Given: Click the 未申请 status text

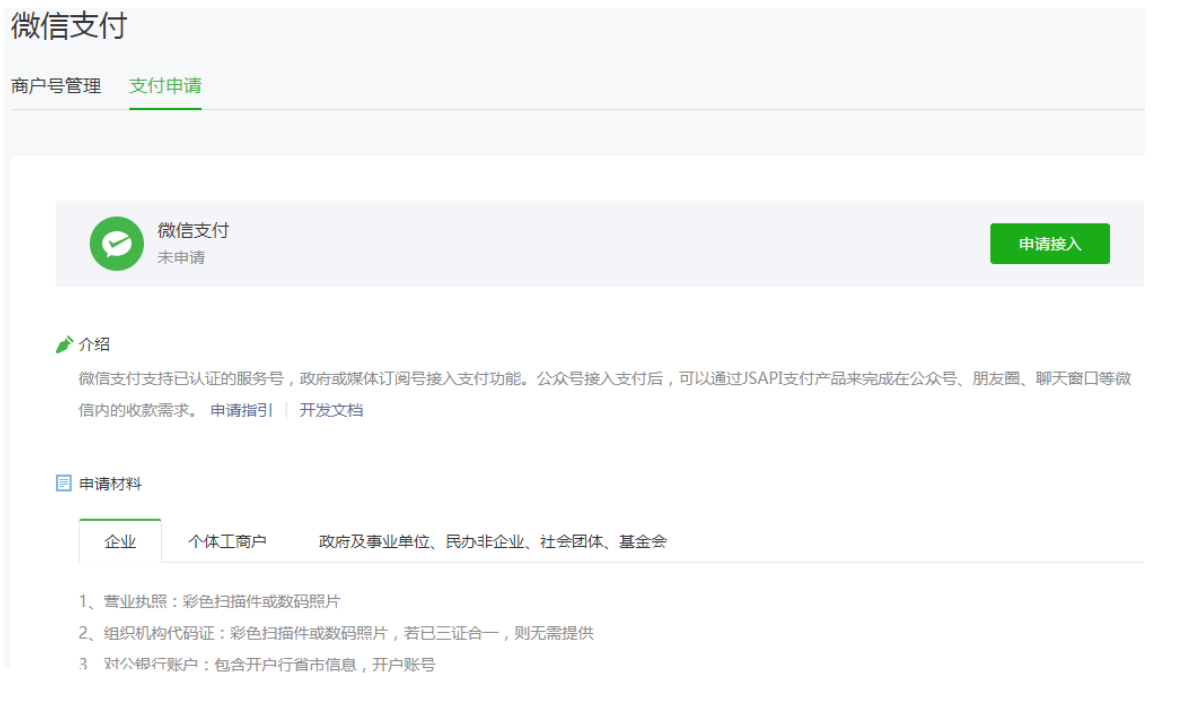Looking at the screenshot, I should (181, 257).
